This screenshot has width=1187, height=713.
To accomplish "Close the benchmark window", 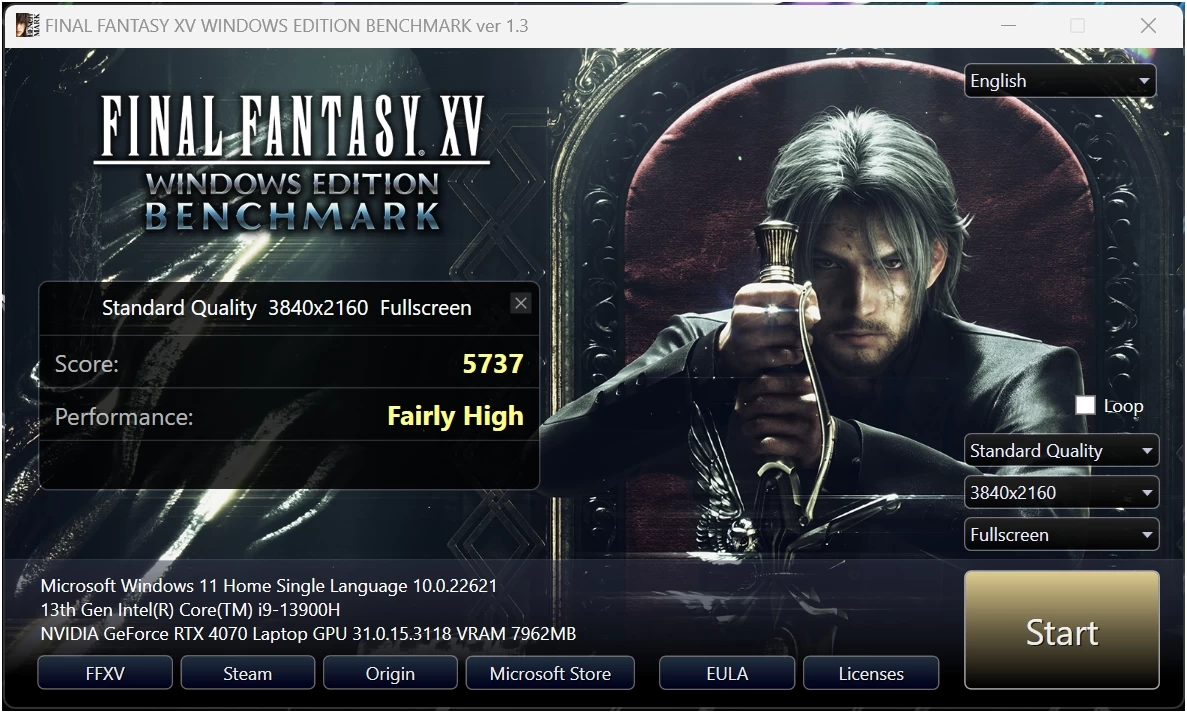I will pos(1148,25).
